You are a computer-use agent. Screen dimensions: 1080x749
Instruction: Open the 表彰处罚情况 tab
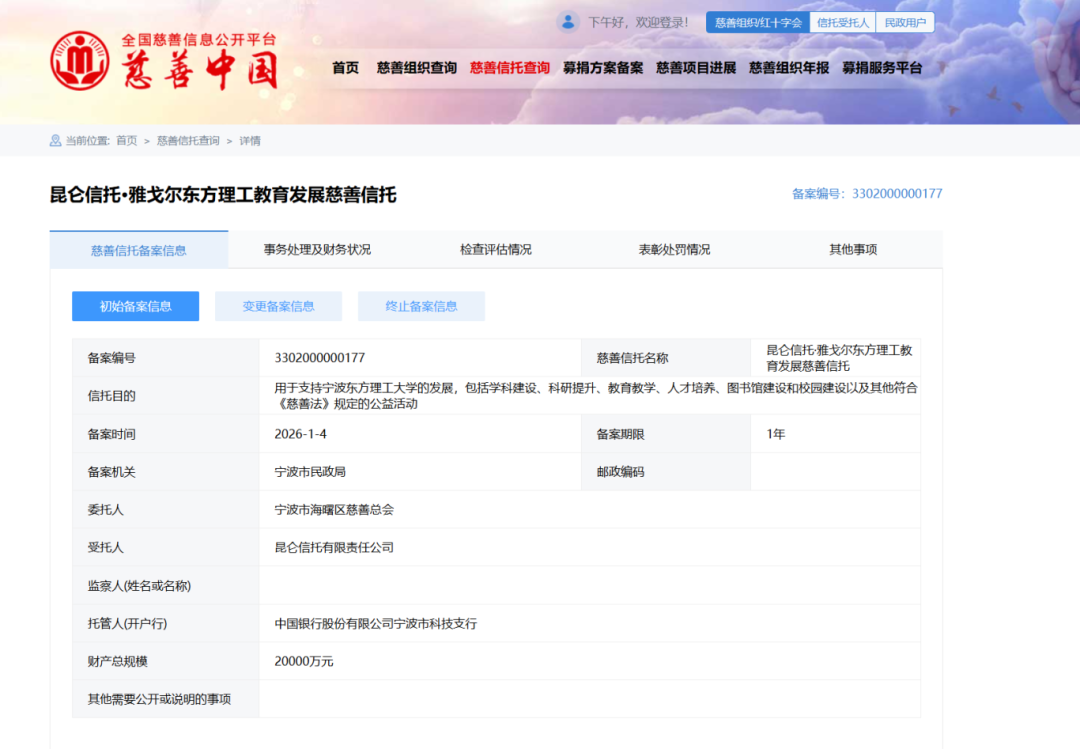pyautogui.click(x=674, y=250)
